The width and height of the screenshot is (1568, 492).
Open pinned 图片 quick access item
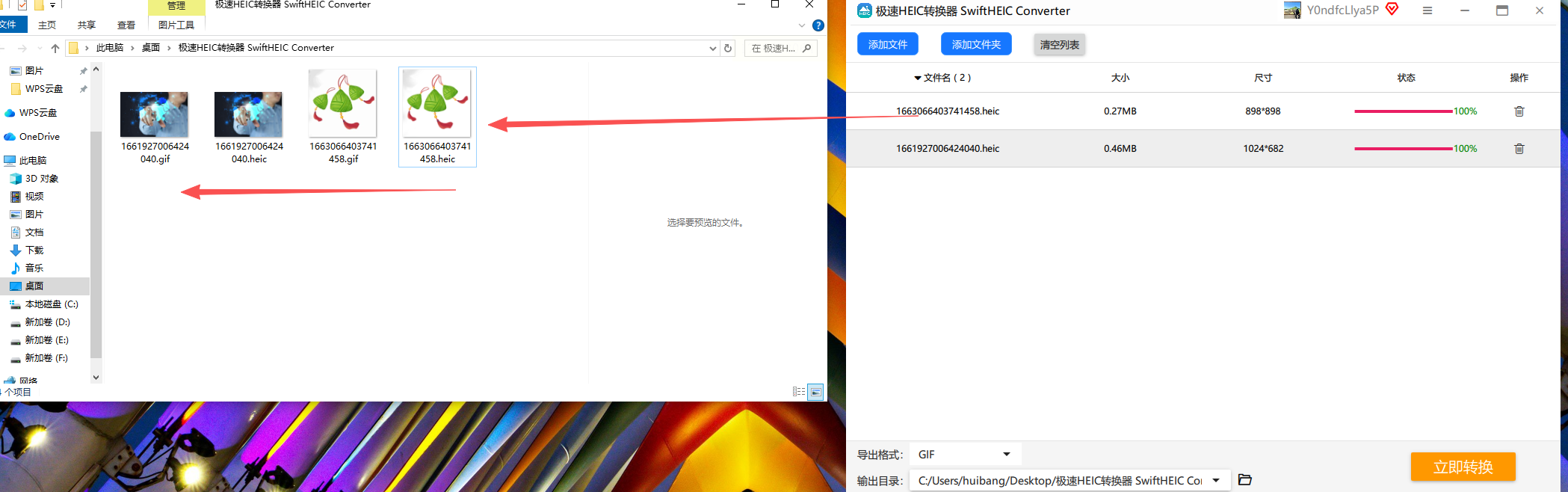point(27,71)
